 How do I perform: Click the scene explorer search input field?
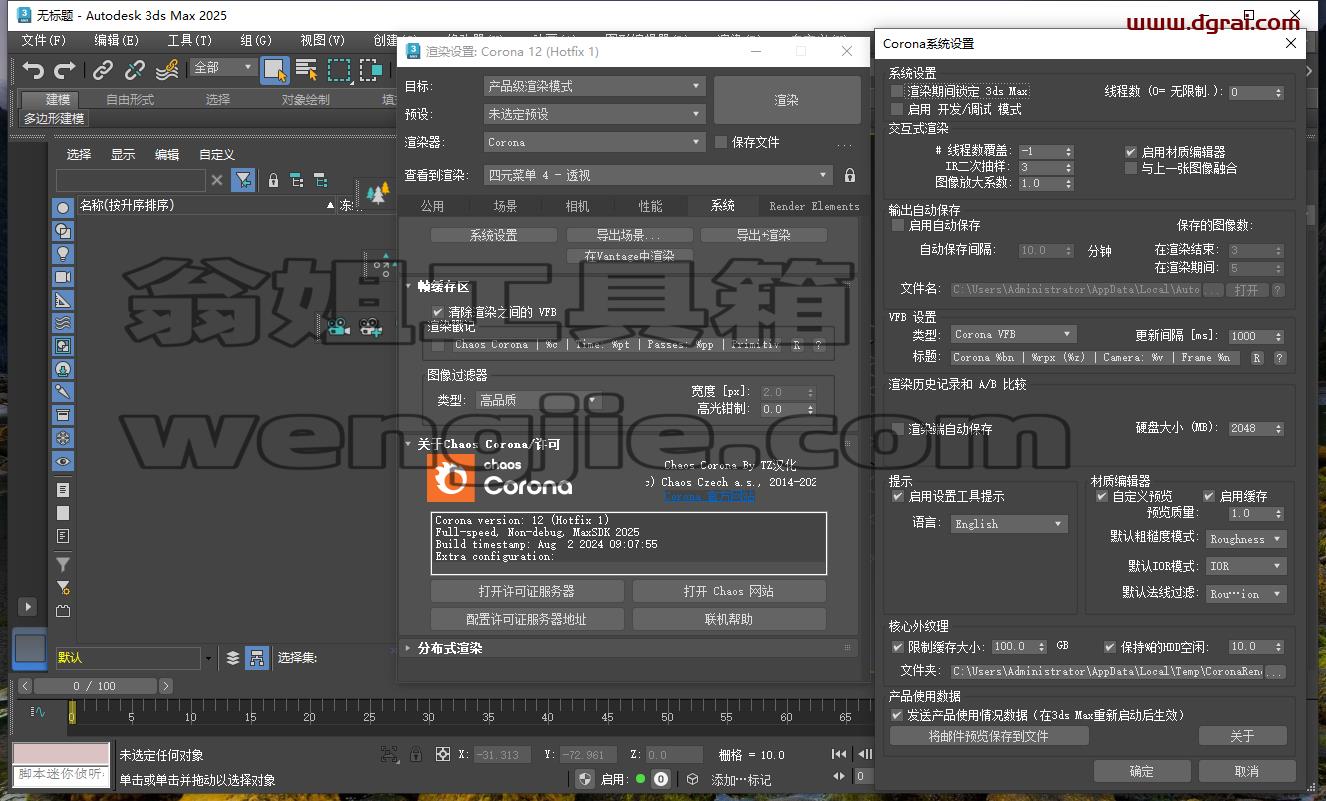pos(131,180)
